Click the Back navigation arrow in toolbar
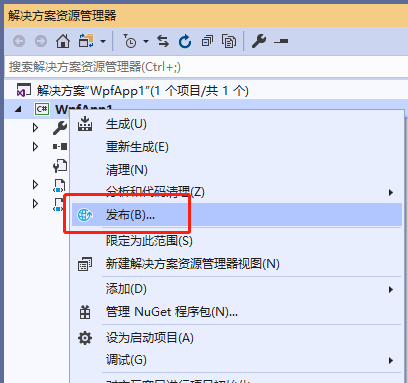This screenshot has height=383, width=408. (x=19, y=41)
